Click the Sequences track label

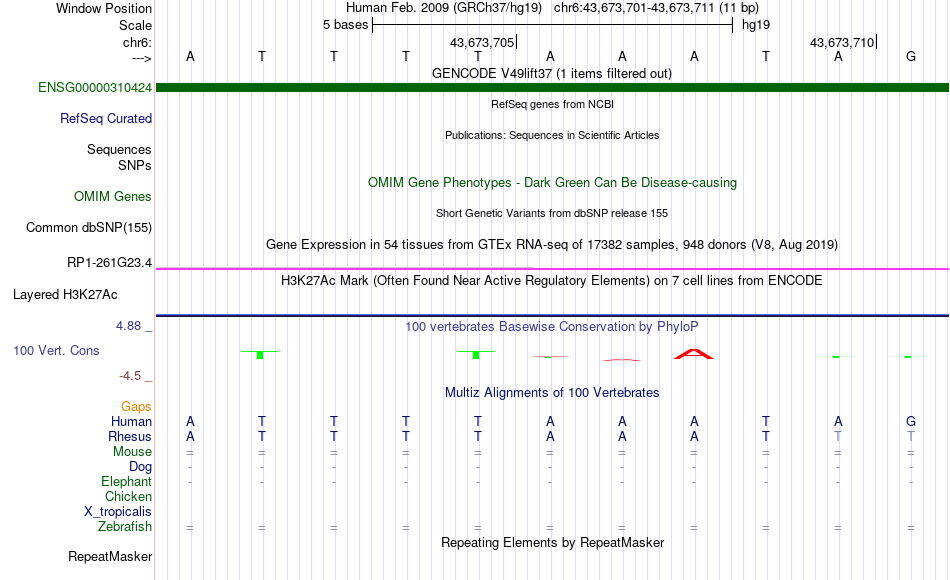[x=119, y=149]
